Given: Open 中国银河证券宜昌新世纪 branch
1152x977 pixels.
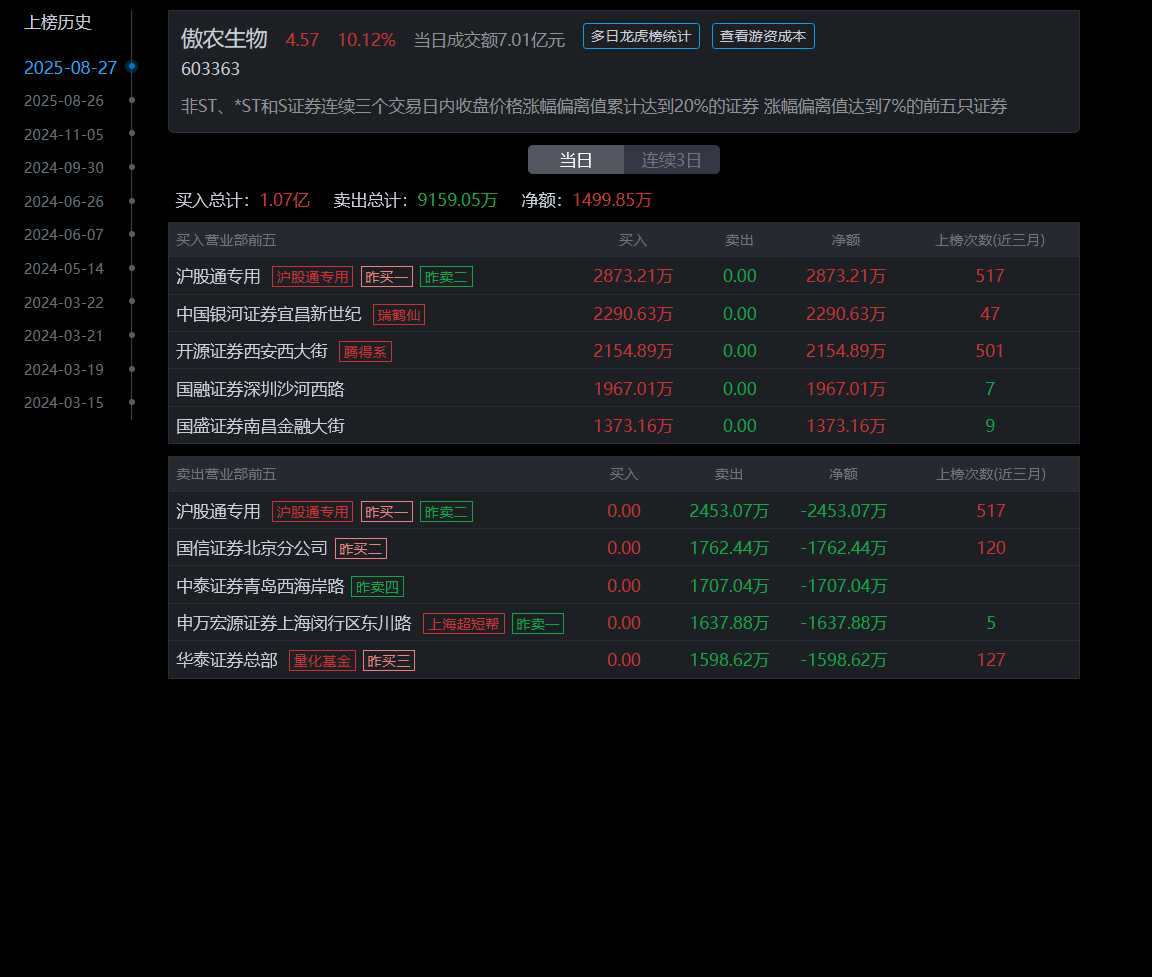Looking at the screenshot, I should pos(269,314).
